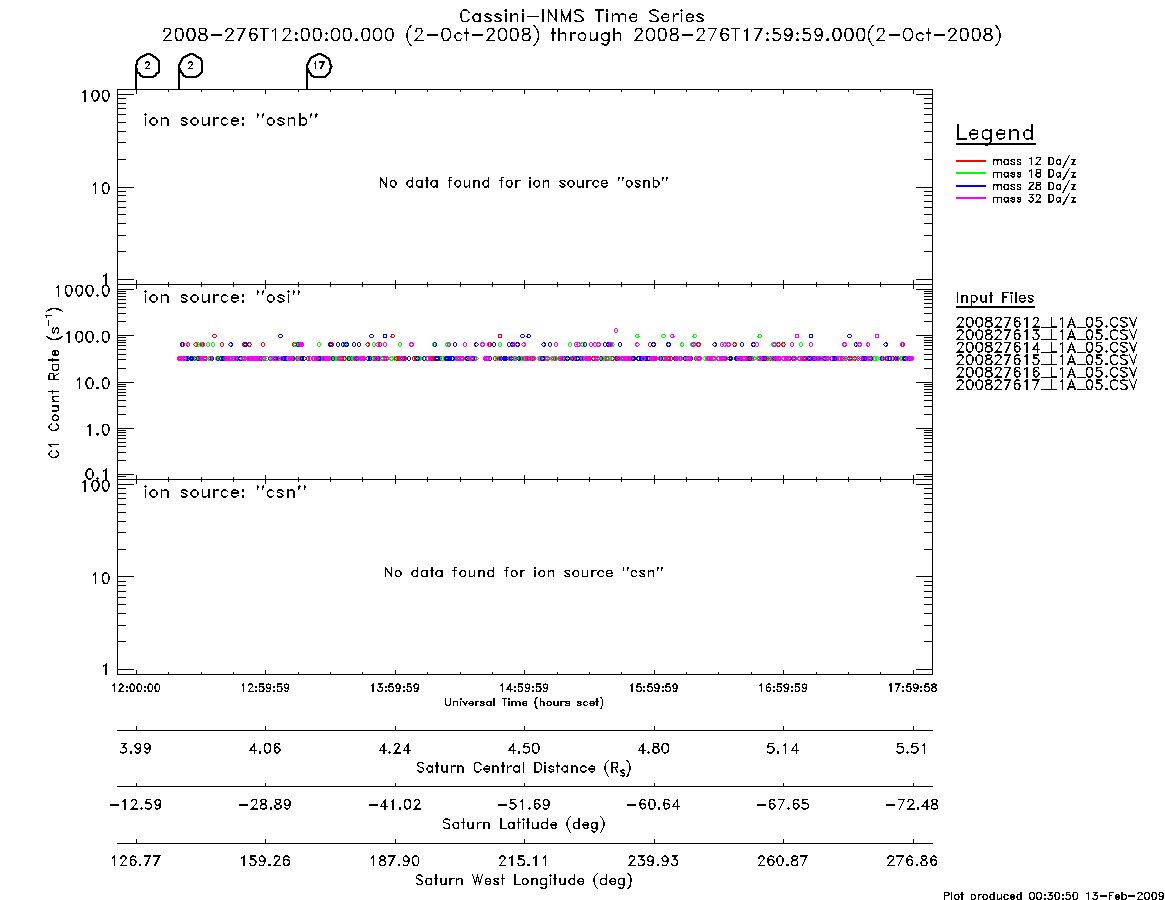Click "Saturn West Longitude (deg)" axis title
The width and height of the screenshot is (1165, 900).
[524, 881]
